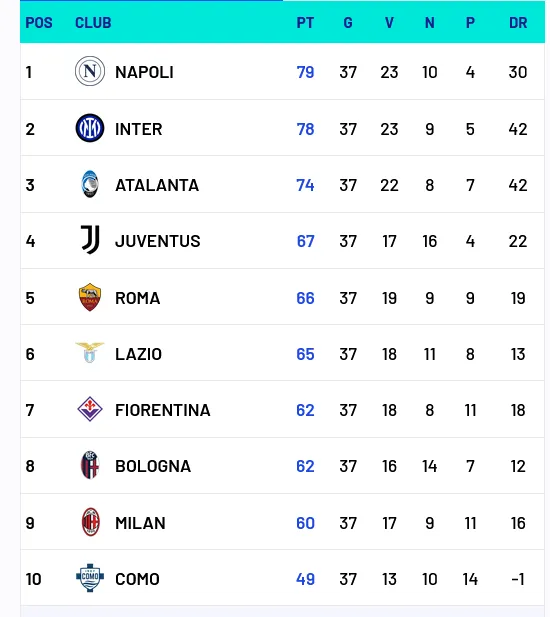Image resolution: width=550 pixels, height=617 pixels.
Task: Click the Bologna club crest
Action: (90, 465)
